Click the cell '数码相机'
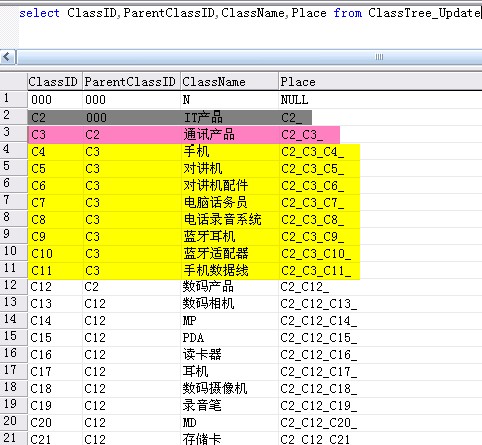 point(208,304)
